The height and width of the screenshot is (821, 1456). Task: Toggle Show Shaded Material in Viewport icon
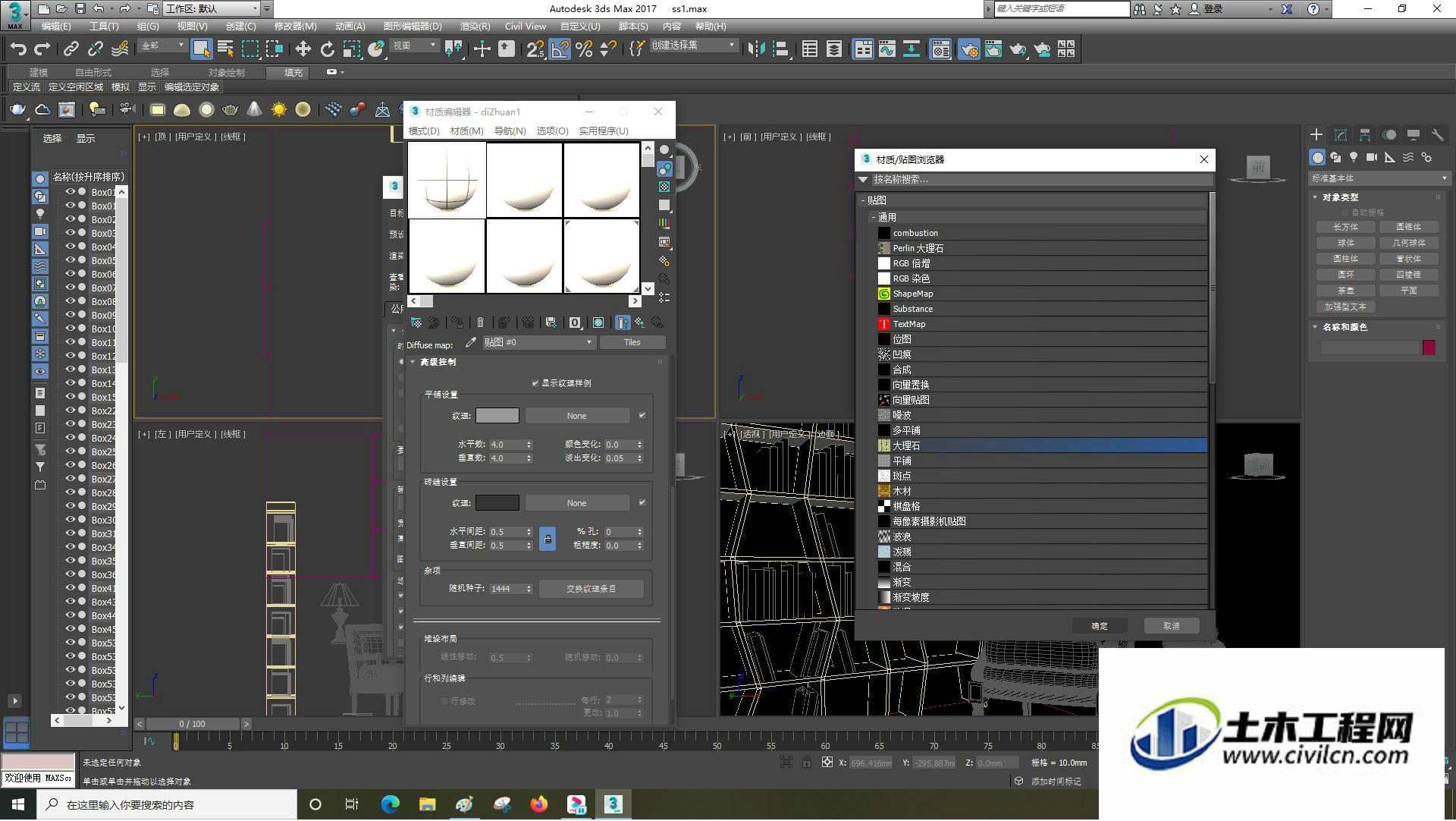[x=598, y=322]
